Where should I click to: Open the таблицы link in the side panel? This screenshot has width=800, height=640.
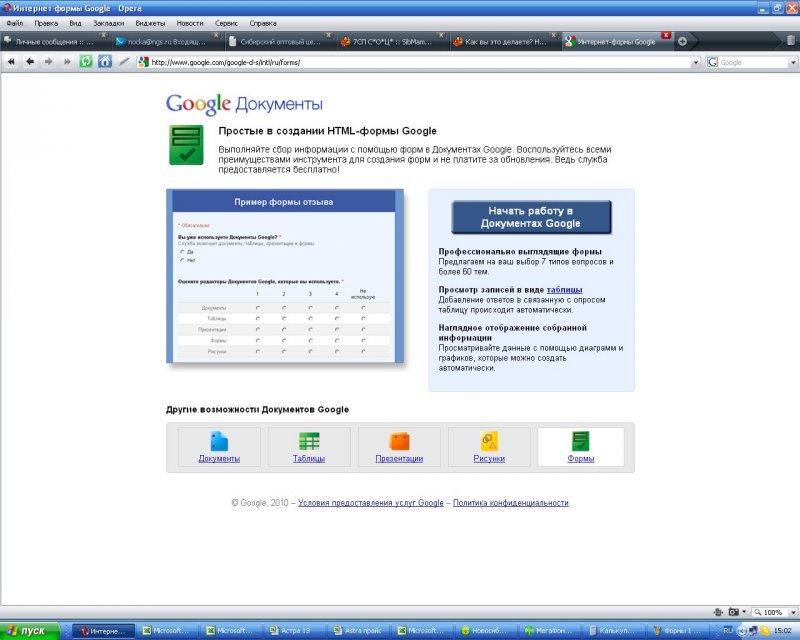pos(564,289)
